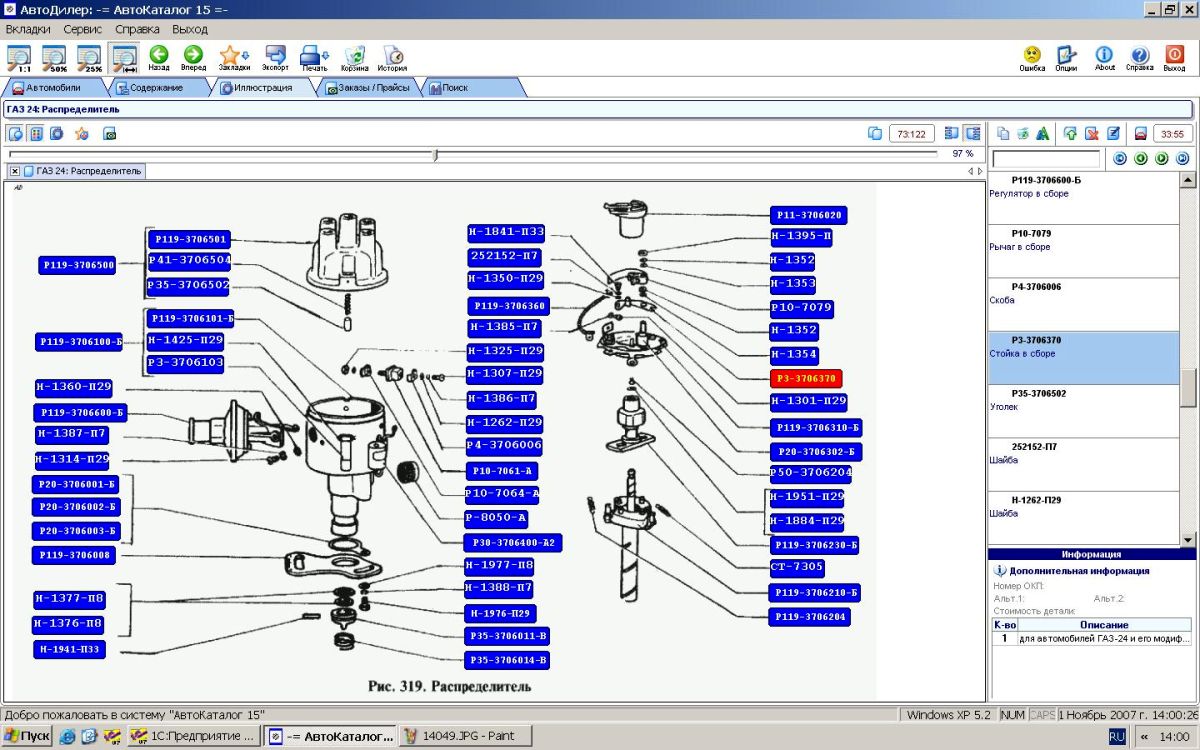1200x750 pixels.
Task: Open Справка help from toolbar
Action: pyautogui.click(x=1139, y=58)
